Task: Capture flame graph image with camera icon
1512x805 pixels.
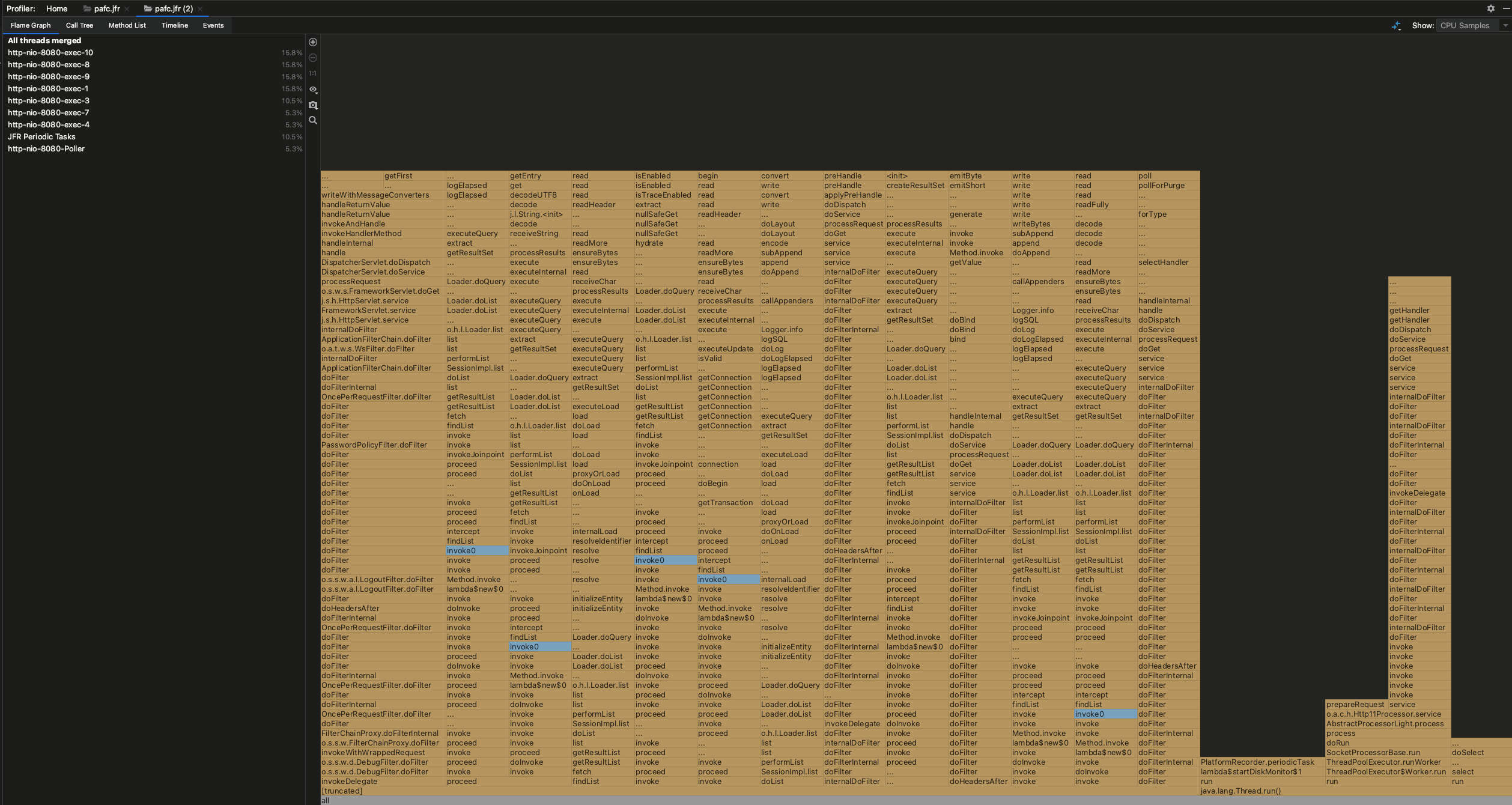Action: click(x=313, y=105)
